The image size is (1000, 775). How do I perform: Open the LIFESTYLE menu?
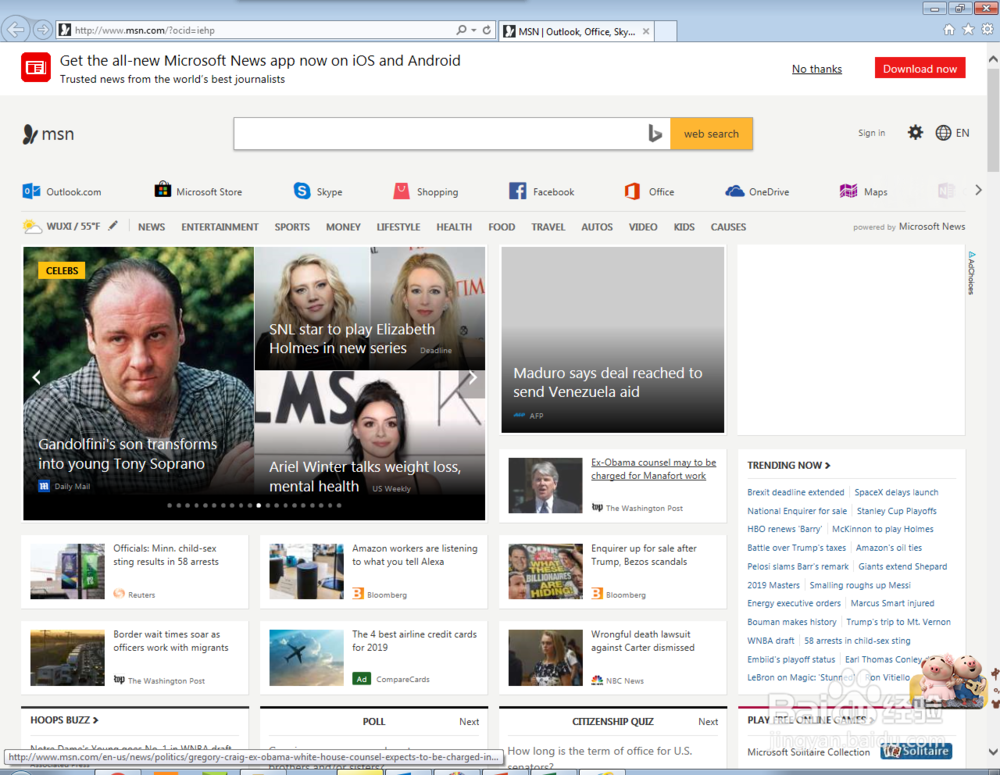(x=398, y=227)
